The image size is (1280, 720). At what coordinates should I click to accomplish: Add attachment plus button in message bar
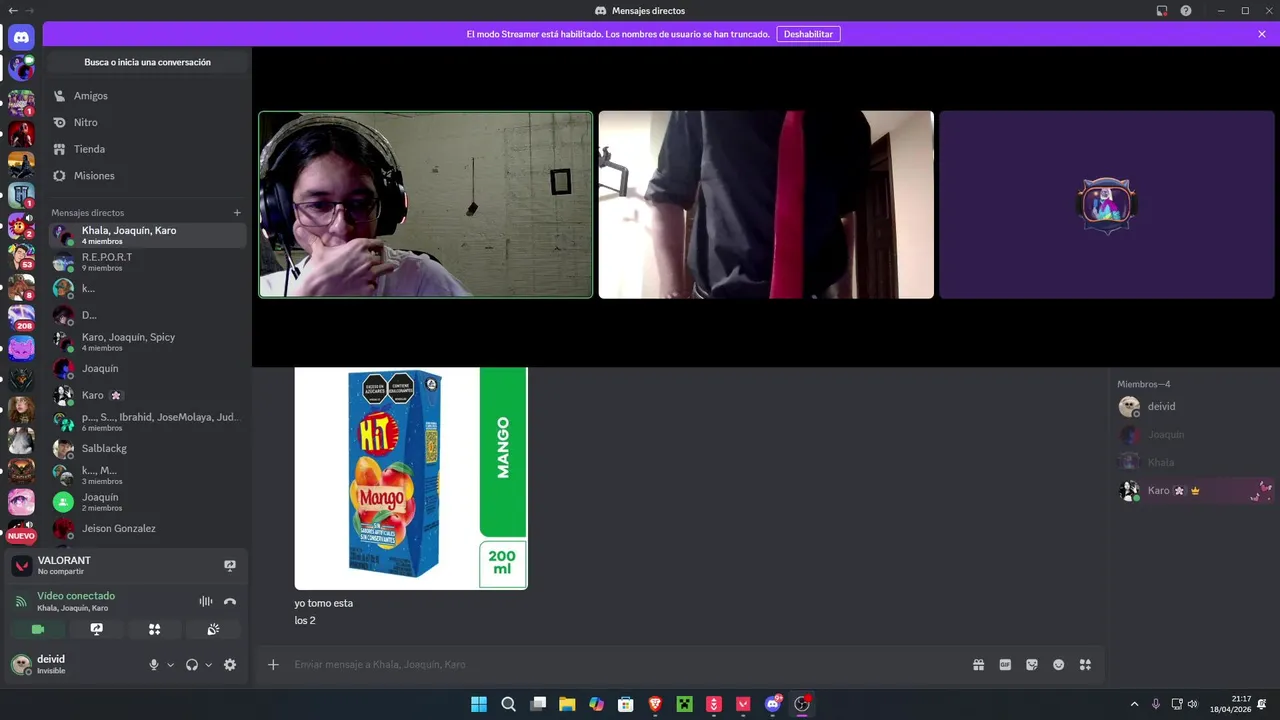[273, 664]
